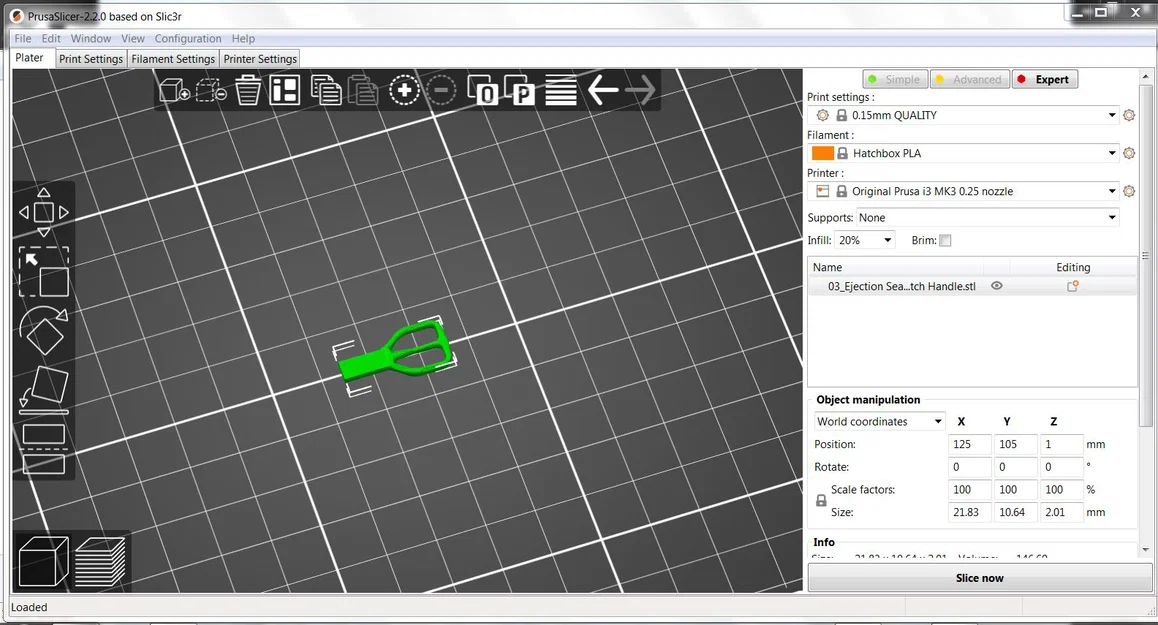Select the Cut tool
This screenshot has width=1158, height=625.
click(x=44, y=448)
